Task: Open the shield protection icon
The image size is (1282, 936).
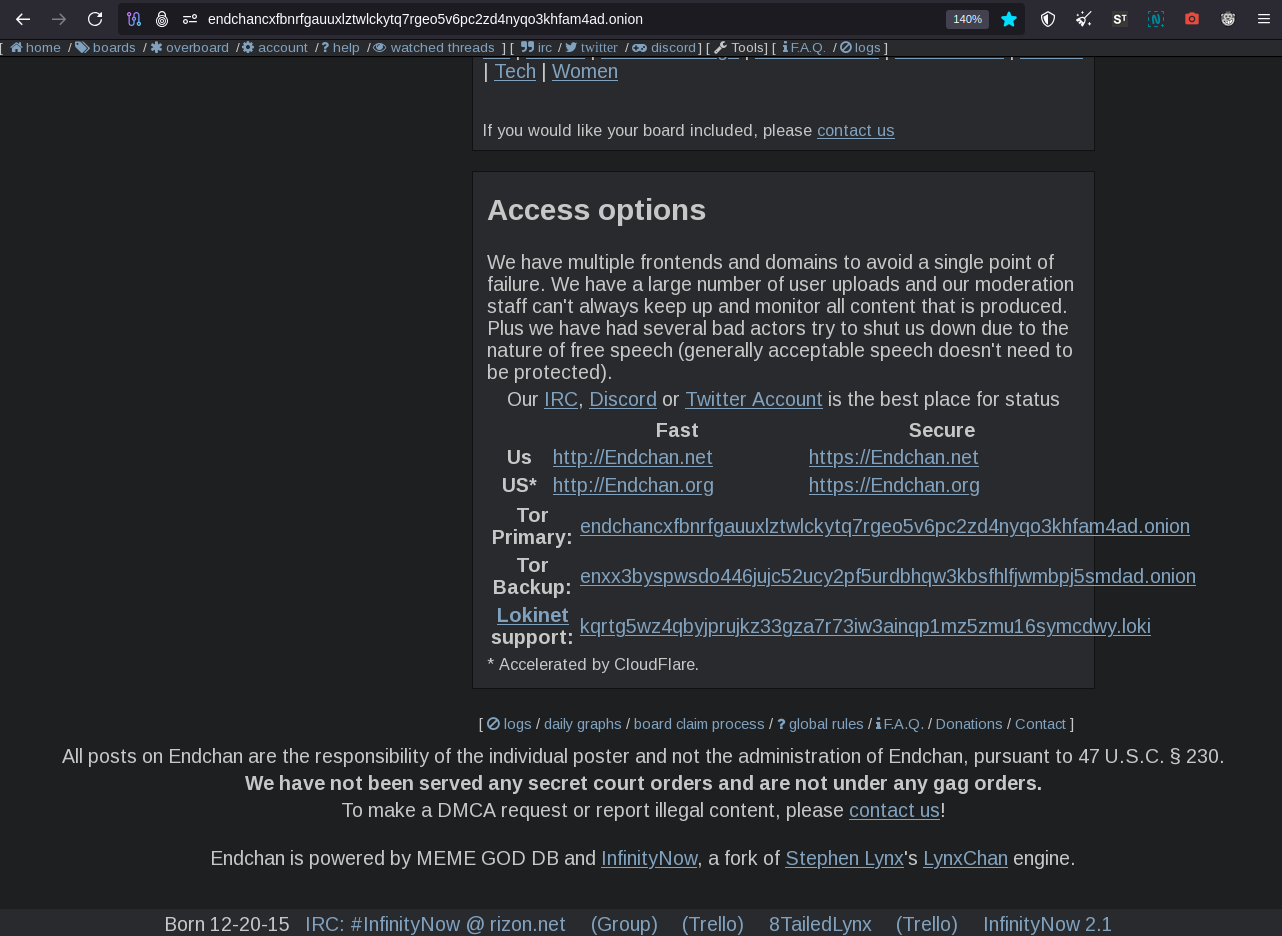Action: tap(1048, 19)
